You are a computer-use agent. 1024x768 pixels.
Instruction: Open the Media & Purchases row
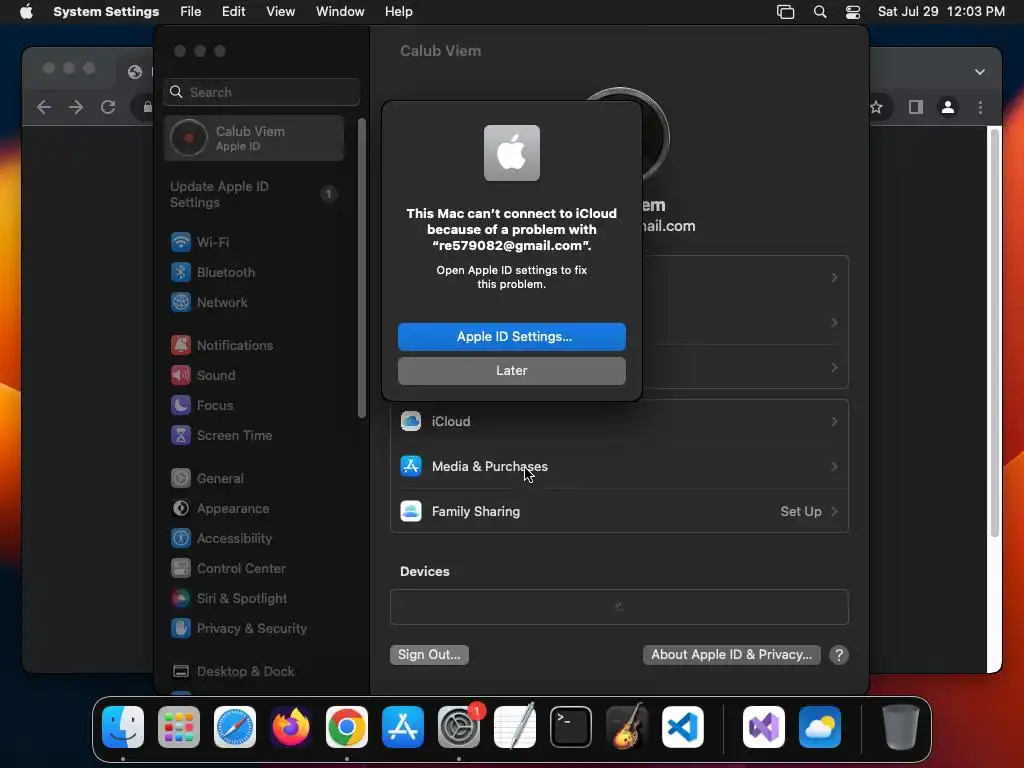pos(619,466)
